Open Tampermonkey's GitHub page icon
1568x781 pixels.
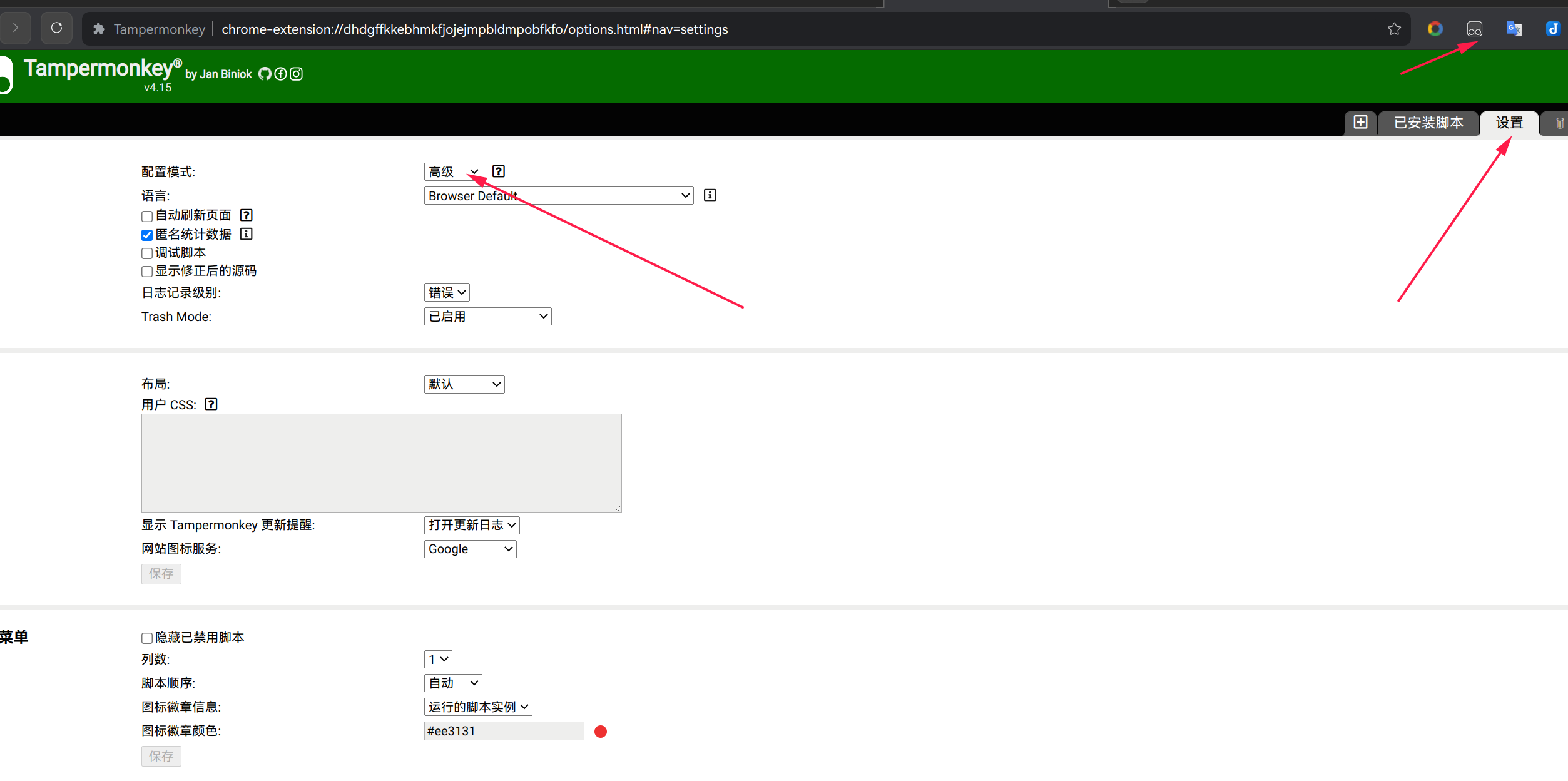coord(265,74)
